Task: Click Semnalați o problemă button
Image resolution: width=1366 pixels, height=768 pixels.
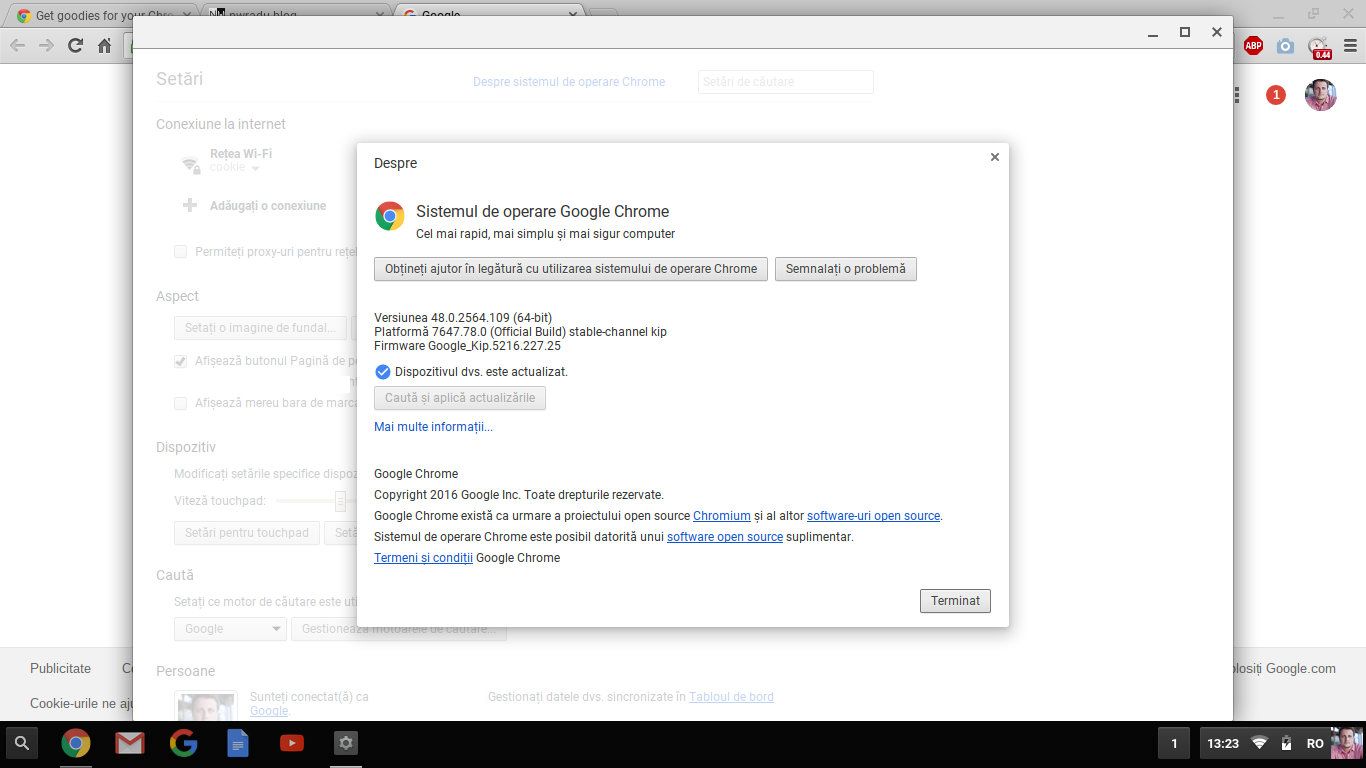Action: pyautogui.click(x=845, y=269)
